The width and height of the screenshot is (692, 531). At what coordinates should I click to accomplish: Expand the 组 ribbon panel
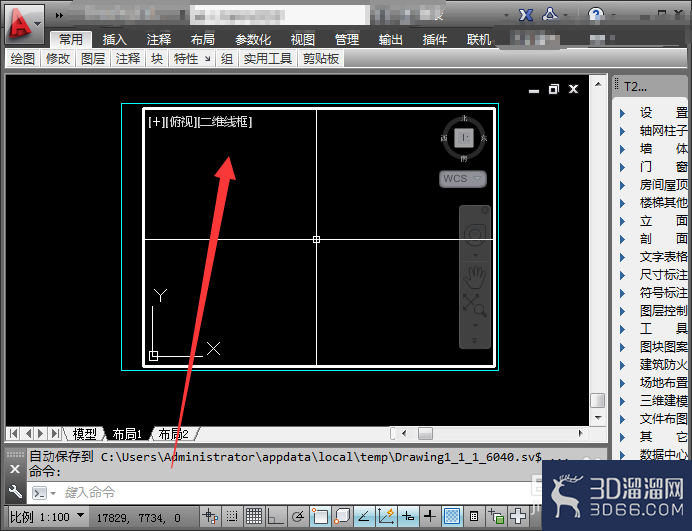click(227, 58)
